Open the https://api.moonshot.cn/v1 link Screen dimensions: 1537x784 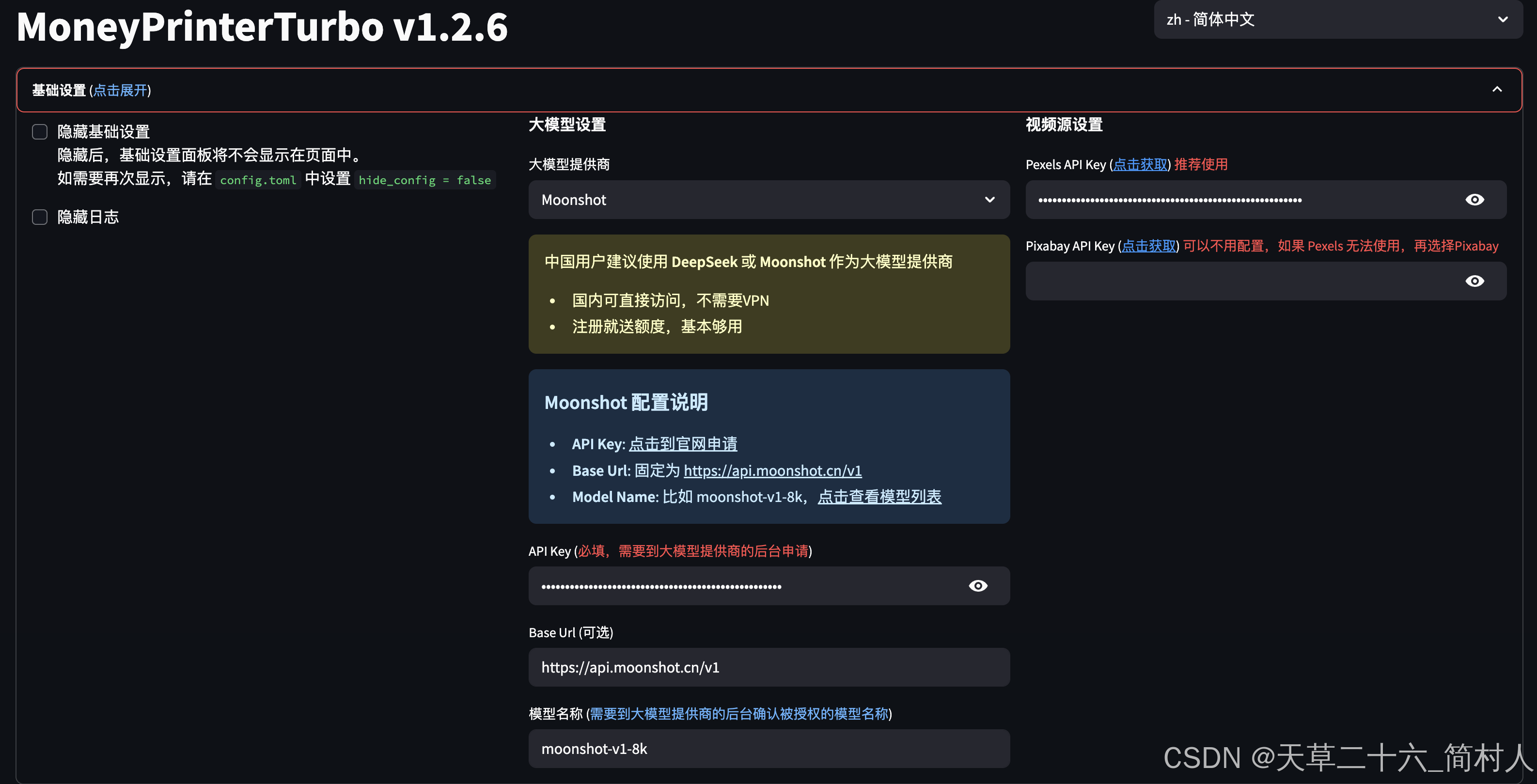tap(773, 470)
